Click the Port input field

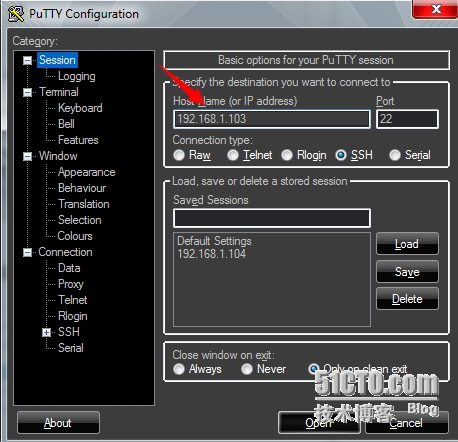click(x=407, y=119)
